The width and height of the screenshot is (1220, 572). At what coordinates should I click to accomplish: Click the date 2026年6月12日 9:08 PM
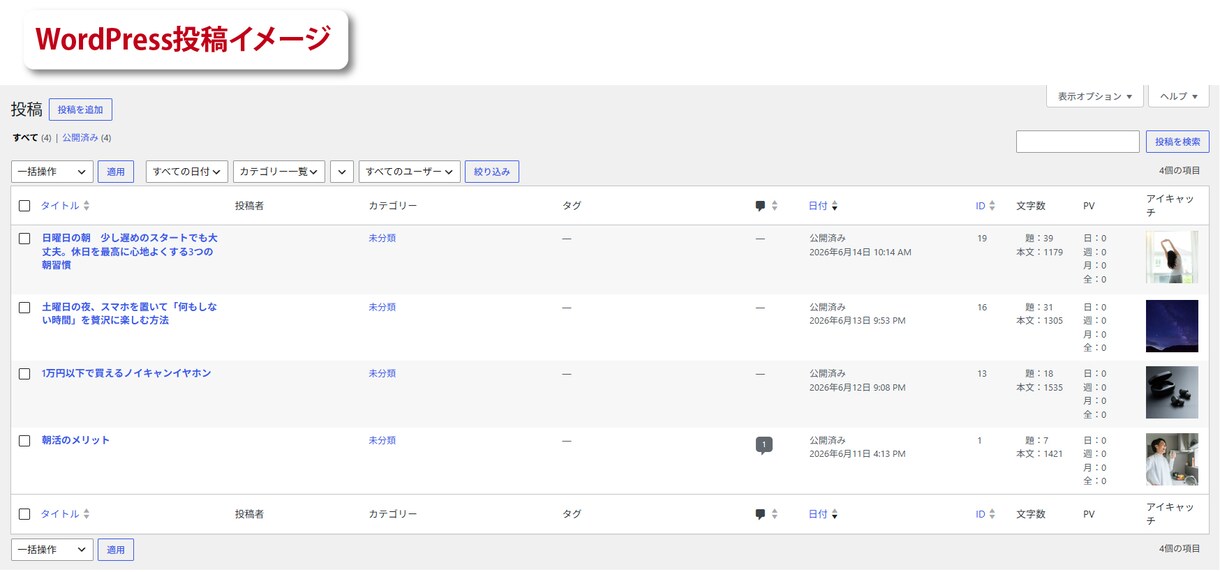(857, 387)
